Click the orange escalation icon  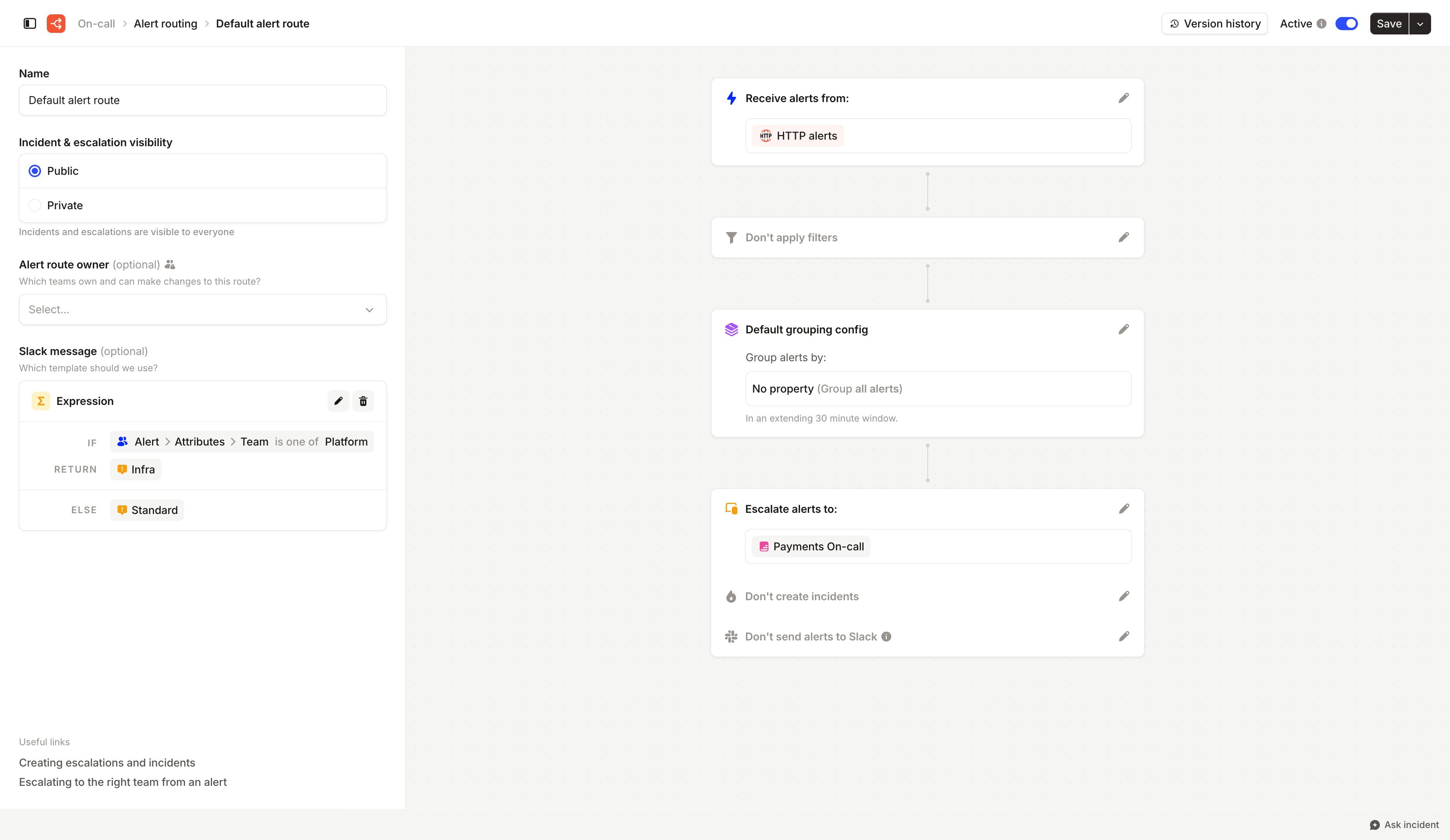point(731,509)
